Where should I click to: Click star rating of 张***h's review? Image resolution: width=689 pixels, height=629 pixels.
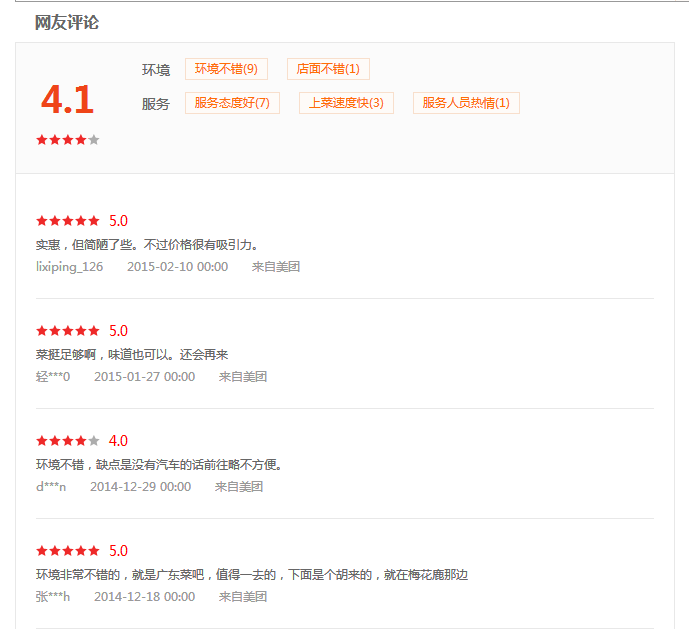(x=68, y=550)
